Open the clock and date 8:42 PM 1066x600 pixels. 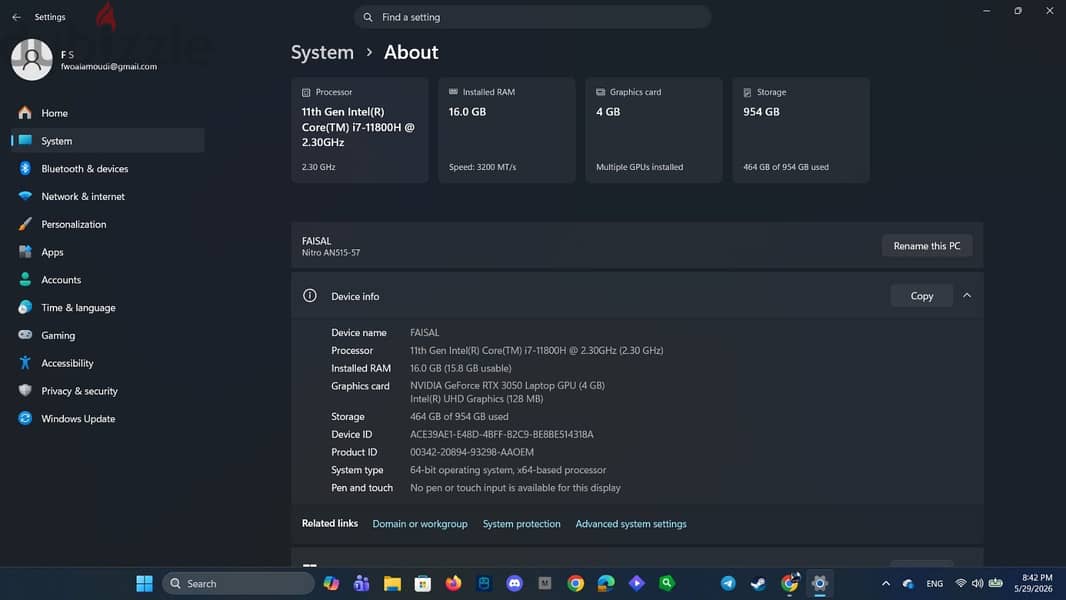pos(1033,583)
